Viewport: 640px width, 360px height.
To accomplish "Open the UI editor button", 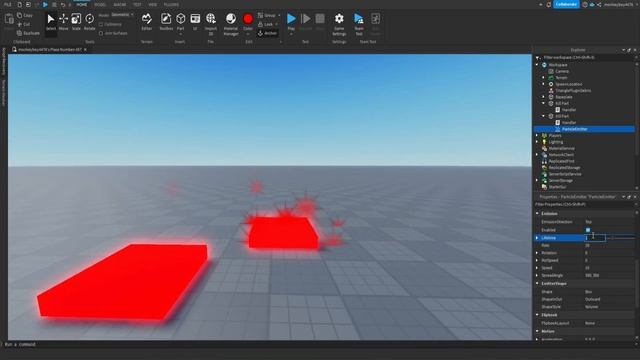I will [x=195, y=23].
